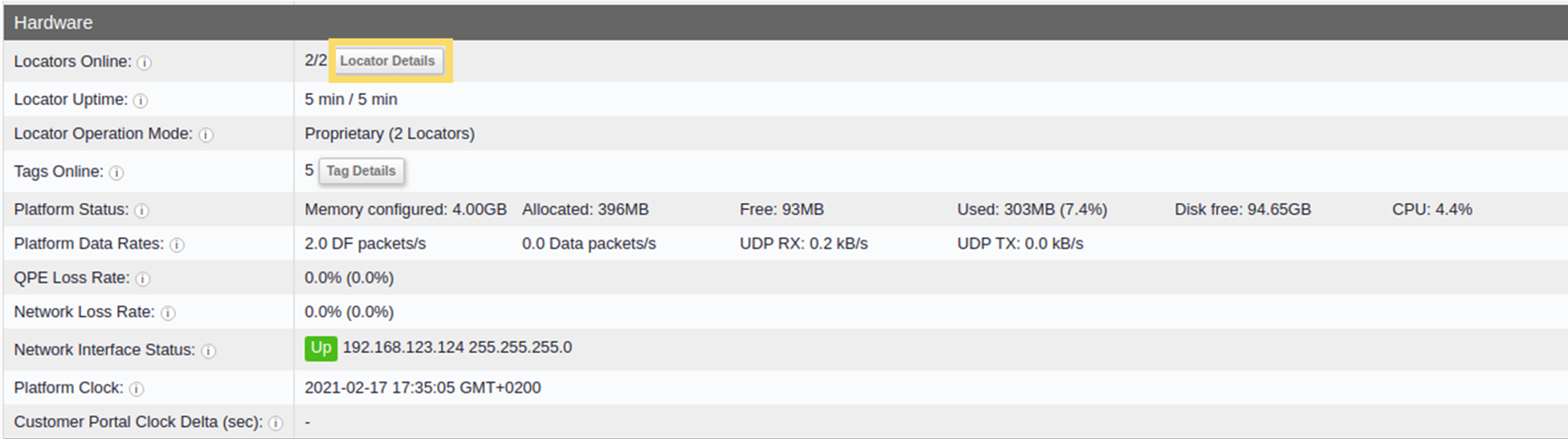The image size is (1568, 439).
Task: Click the info icon beside Locators Online
Action: tap(144, 63)
